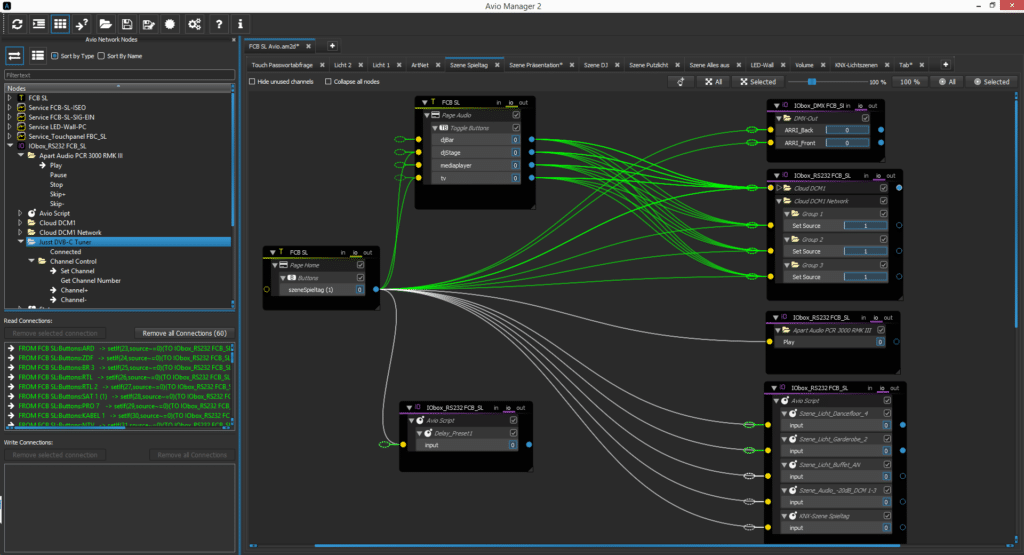Viewport: 1024px width, 555px height.
Task: Click the refresh icon in the toolbar
Action: [x=17, y=23]
